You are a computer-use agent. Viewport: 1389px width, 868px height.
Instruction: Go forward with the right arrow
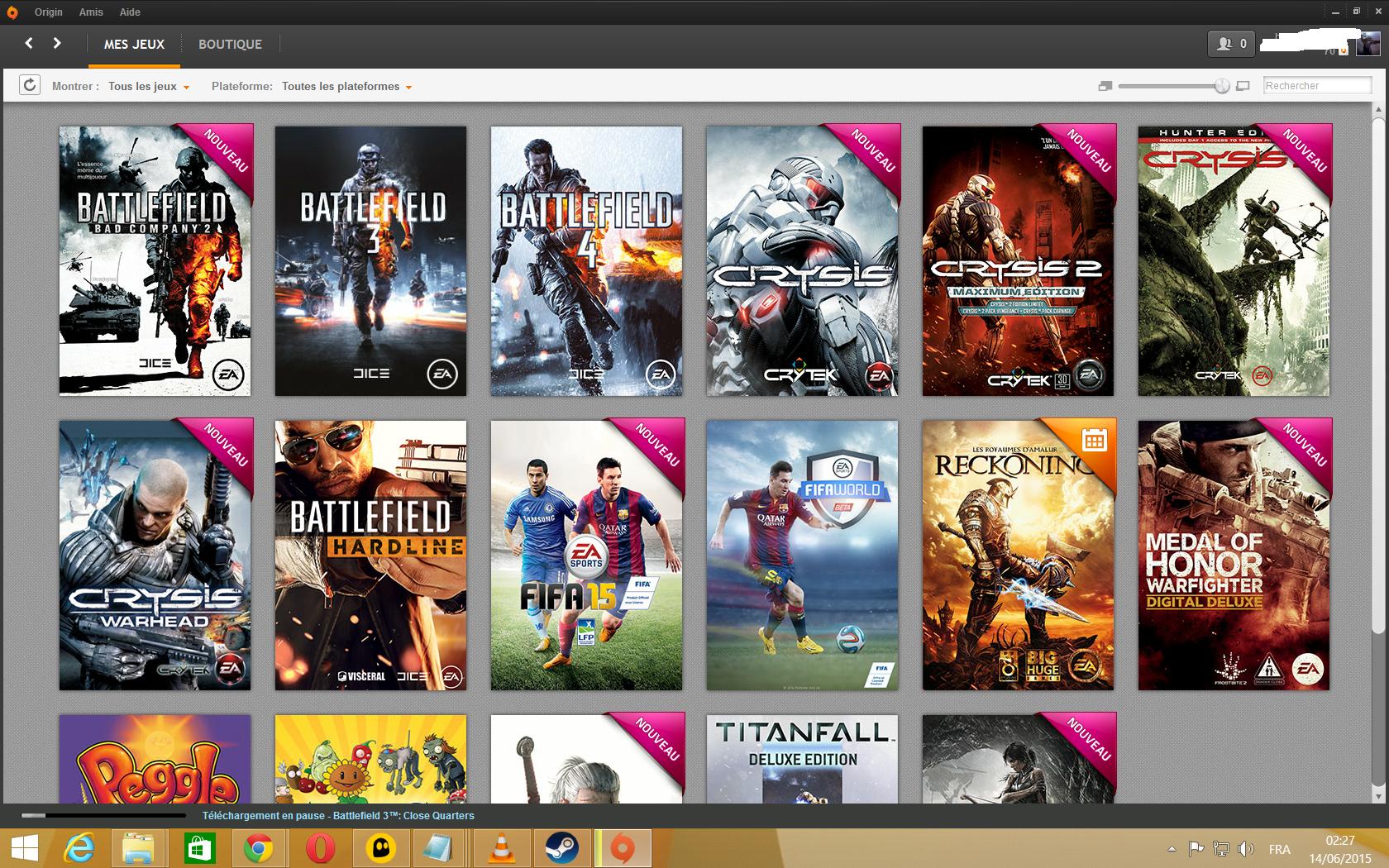[56, 43]
